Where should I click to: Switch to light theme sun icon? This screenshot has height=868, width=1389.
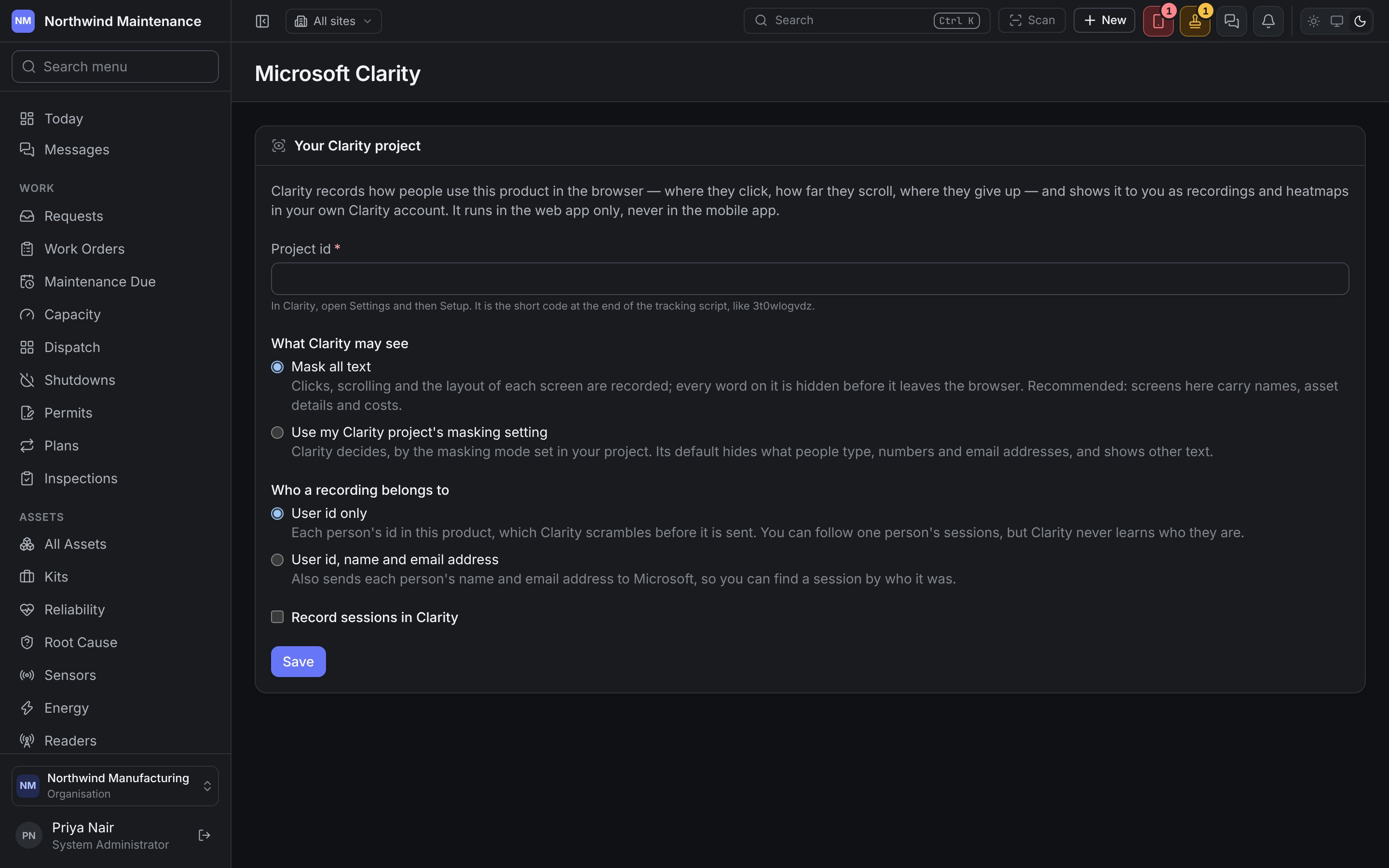click(1314, 21)
